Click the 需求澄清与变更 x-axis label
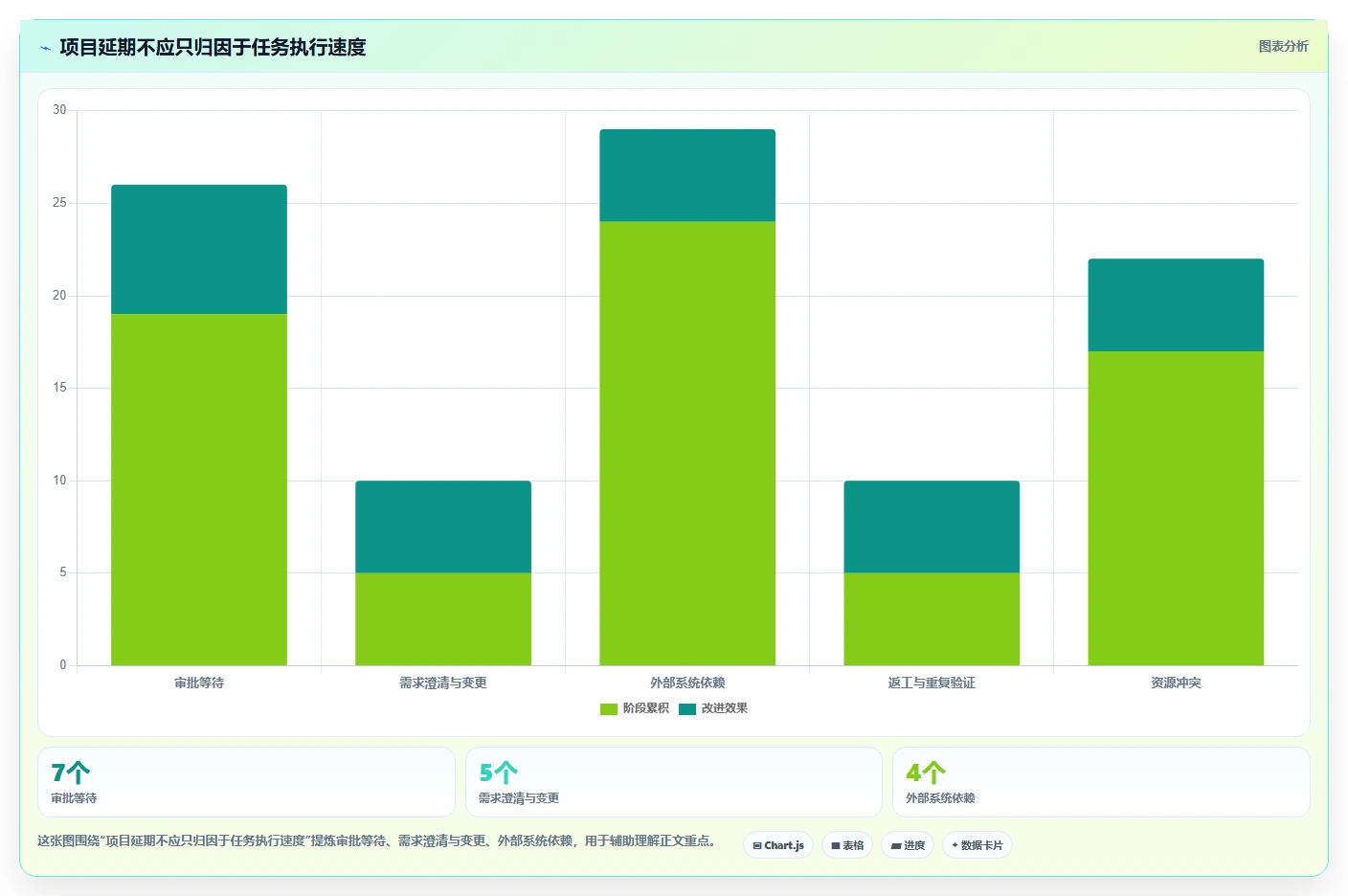 (x=443, y=683)
